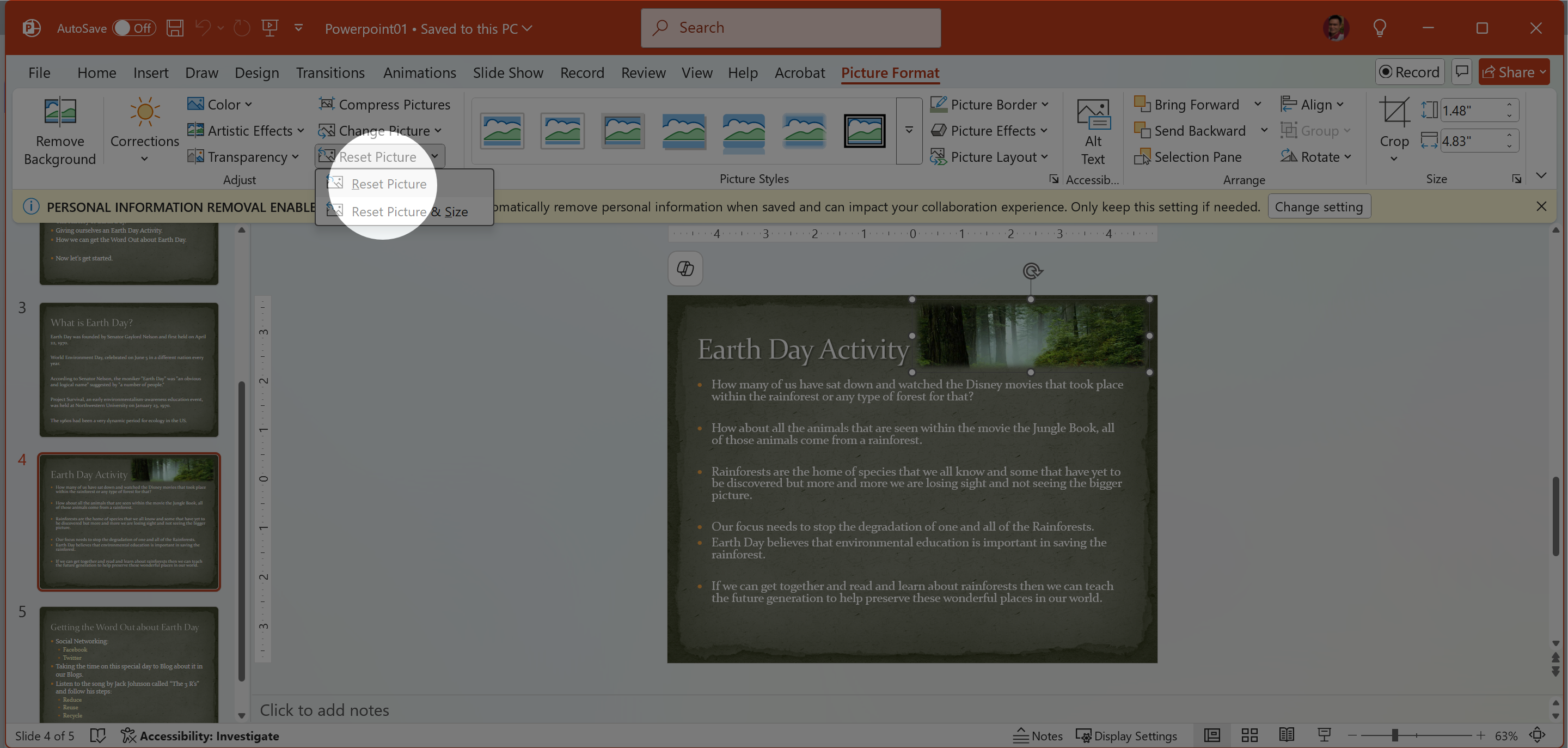Open the Transitions tab
The image size is (1568, 748).
click(330, 72)
